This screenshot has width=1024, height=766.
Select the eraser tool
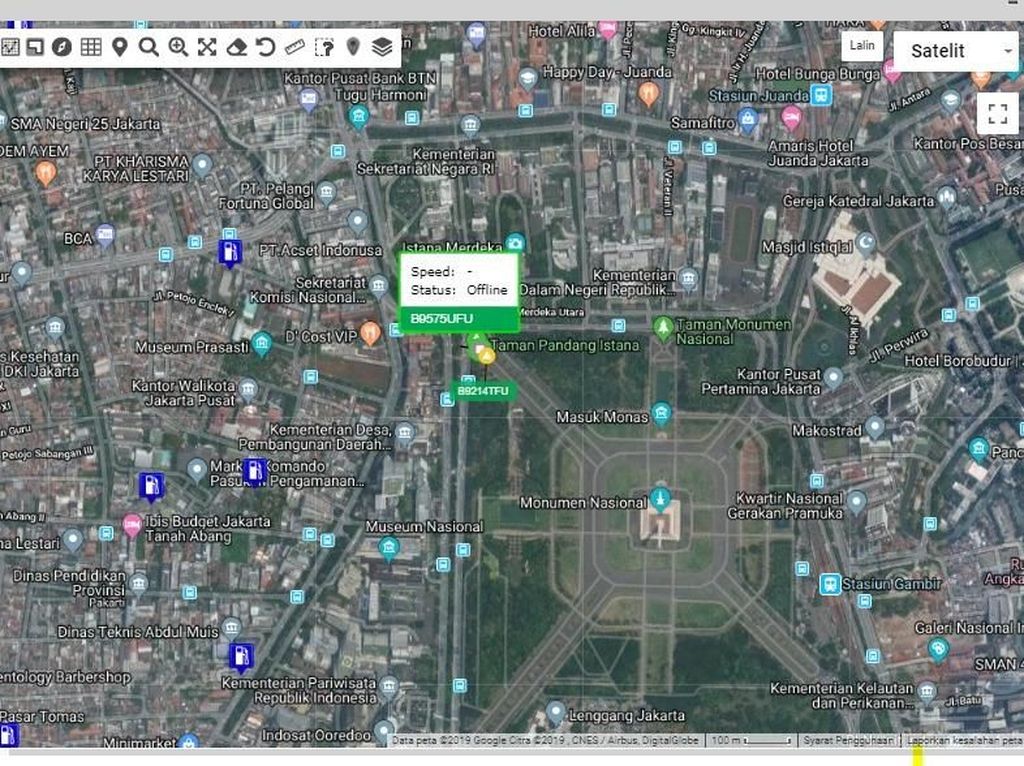click(x=236, y=47)
